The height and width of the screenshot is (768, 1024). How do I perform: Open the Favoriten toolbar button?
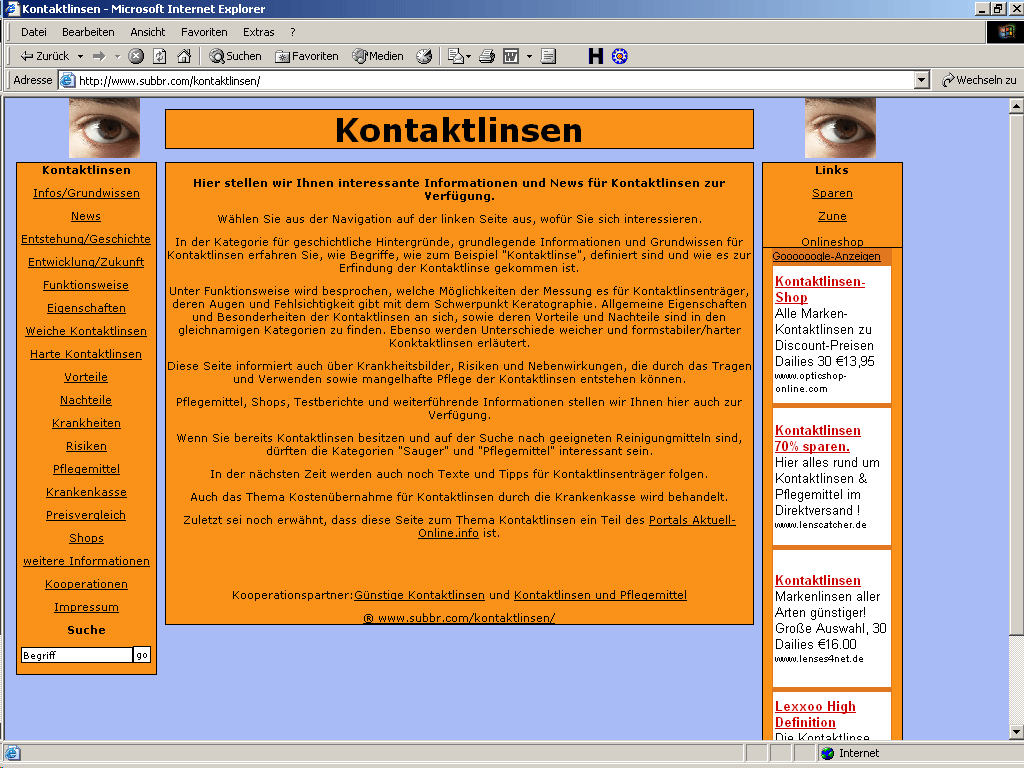click(307, 56)
